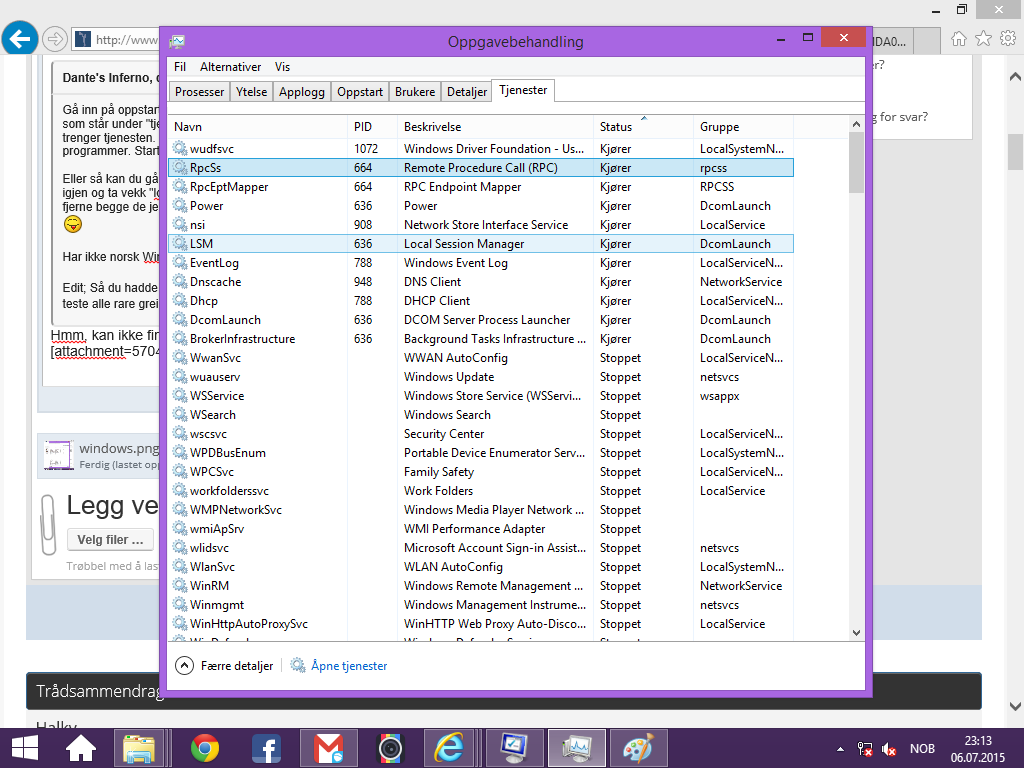Show hidden tray icons arrow

tap(840, 749)
